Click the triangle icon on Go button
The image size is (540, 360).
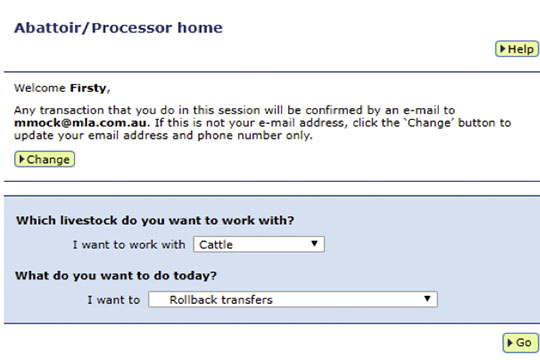[x=510, y=343]
